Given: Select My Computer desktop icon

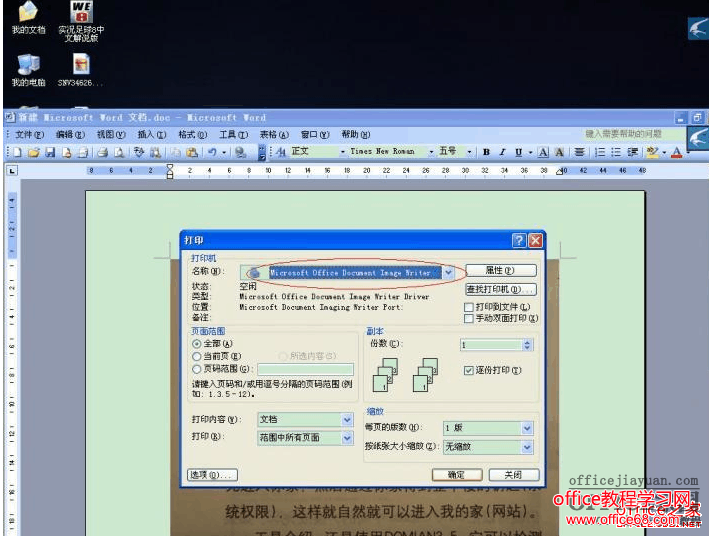Looking at the screenshot, I should (28, 71).
